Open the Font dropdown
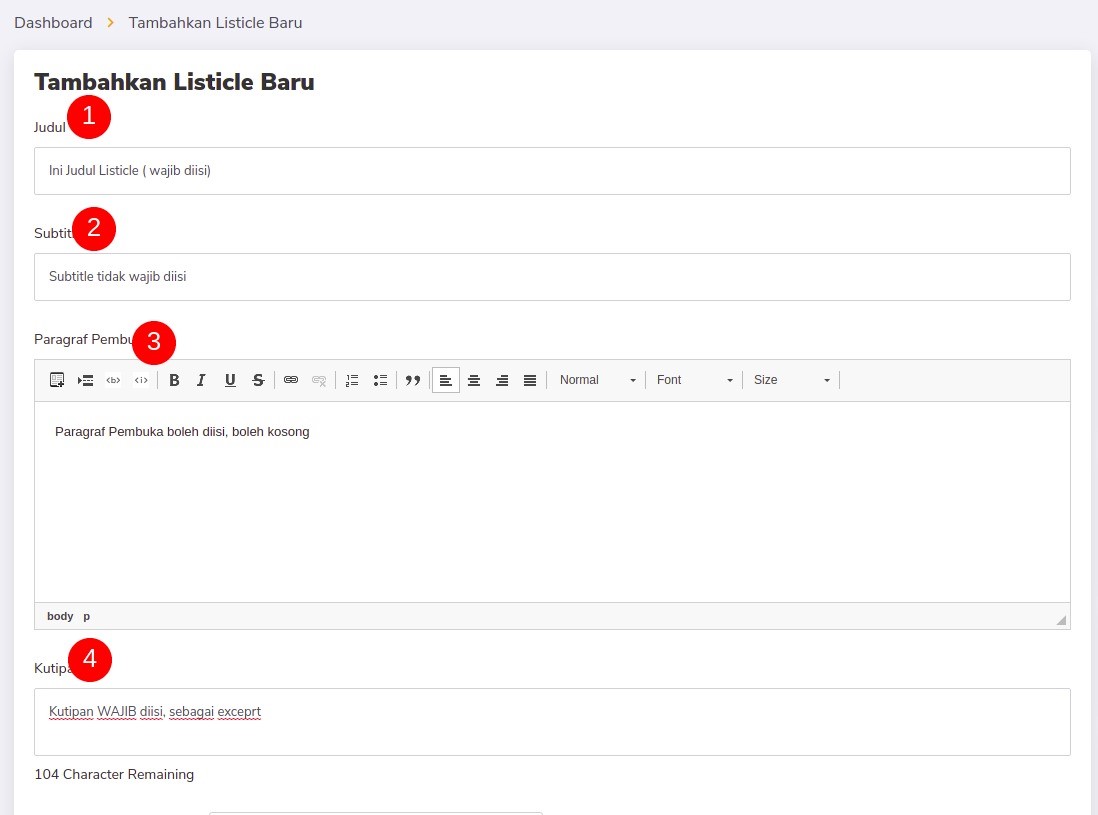The width and height of the screenshot is (1098, 815). click(694, 380)
